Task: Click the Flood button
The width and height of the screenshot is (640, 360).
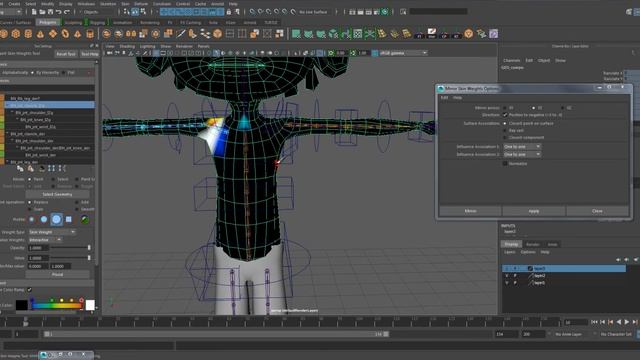Action: (57, 274)
